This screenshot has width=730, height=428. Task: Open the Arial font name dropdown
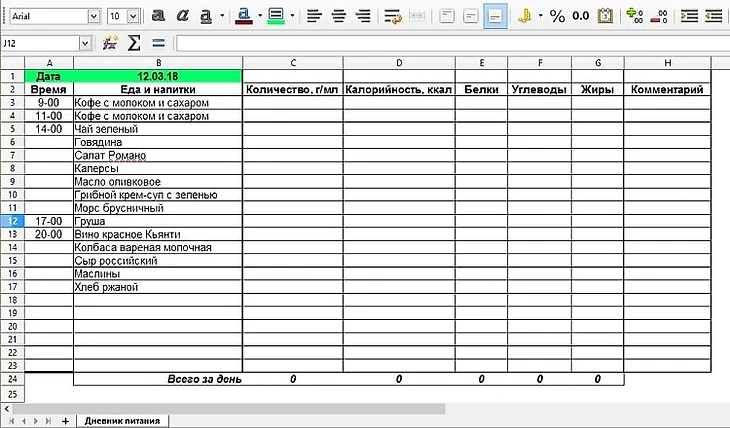[x=93, y=17]
